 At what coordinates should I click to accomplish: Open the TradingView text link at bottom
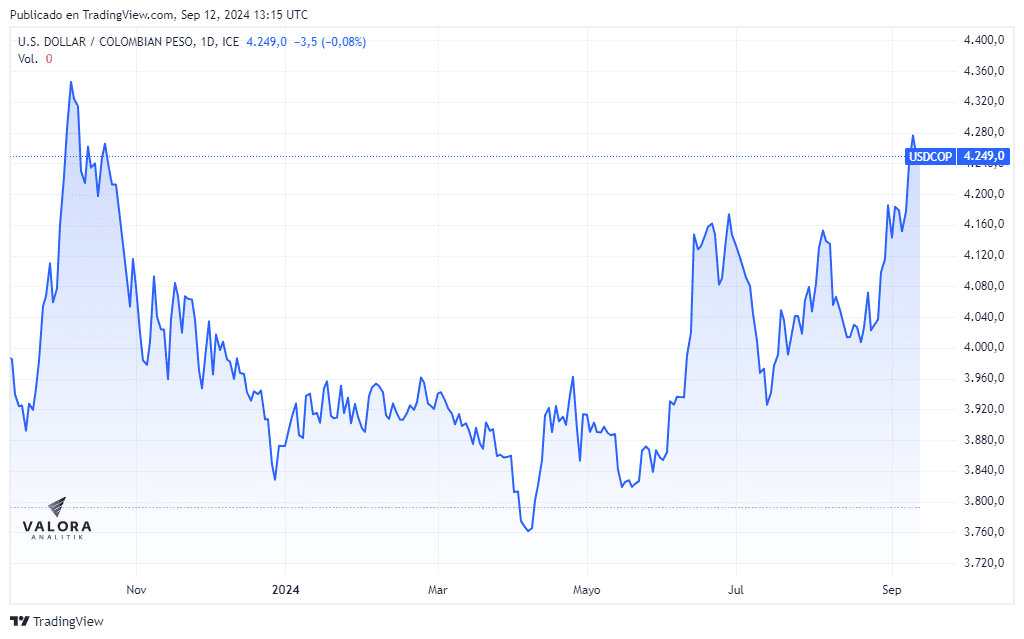[68, 621]
